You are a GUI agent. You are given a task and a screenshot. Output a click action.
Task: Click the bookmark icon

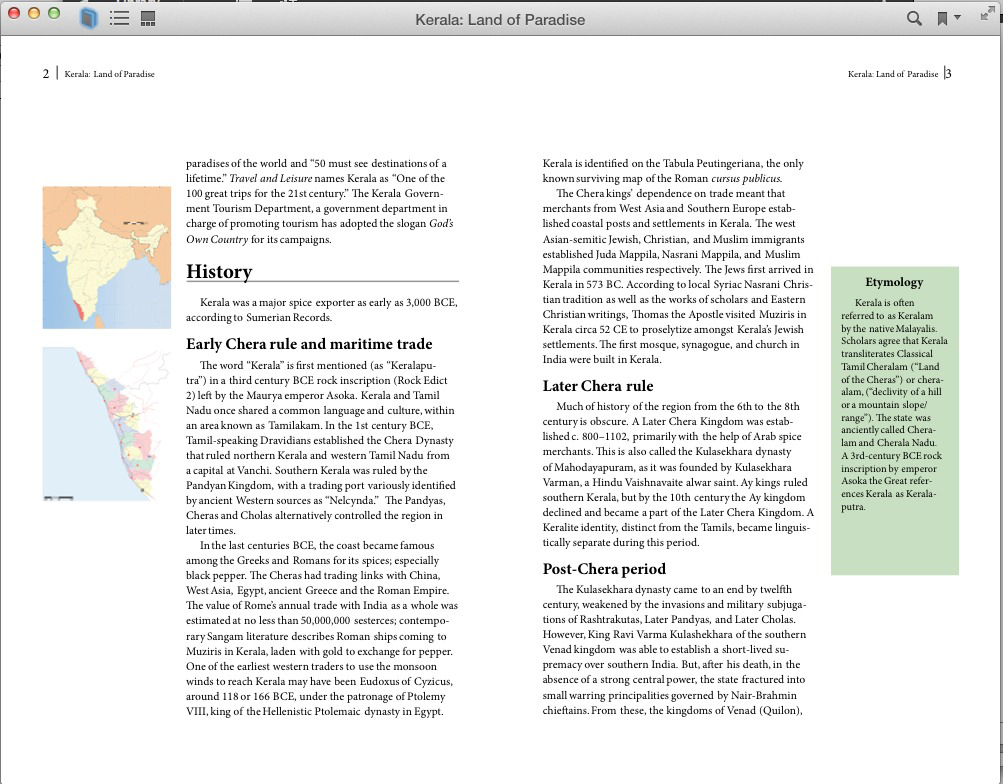(x=942, y=19)
